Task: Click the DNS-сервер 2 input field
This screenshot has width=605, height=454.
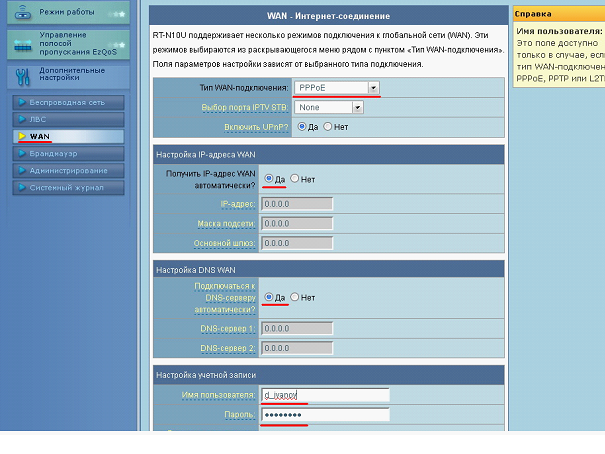Action: click(x=297, y=348)
